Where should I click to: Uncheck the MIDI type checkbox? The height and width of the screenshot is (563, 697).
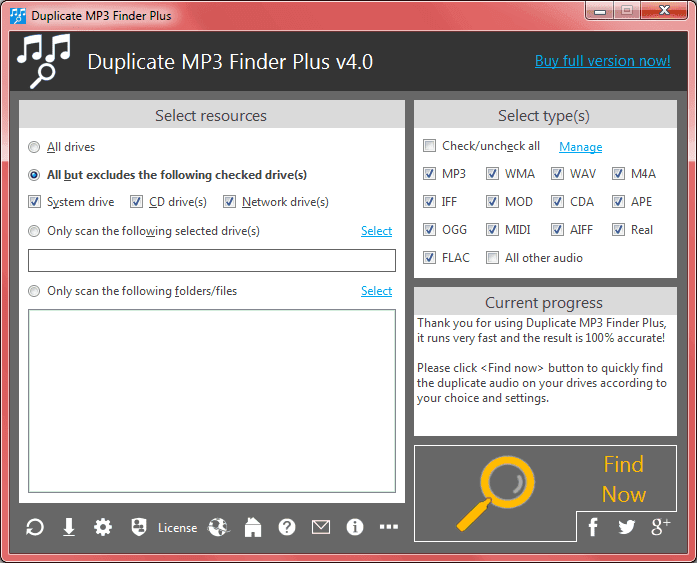point(492,230)
